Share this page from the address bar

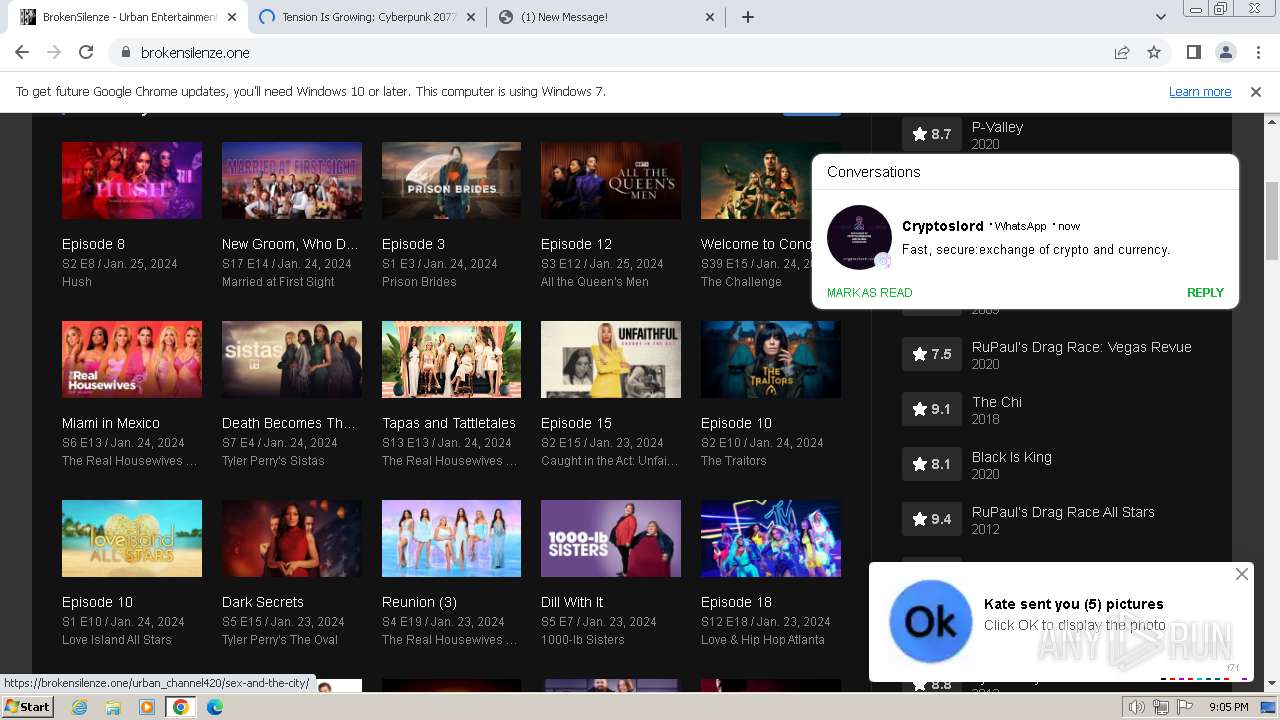[x=1122, y=53]
